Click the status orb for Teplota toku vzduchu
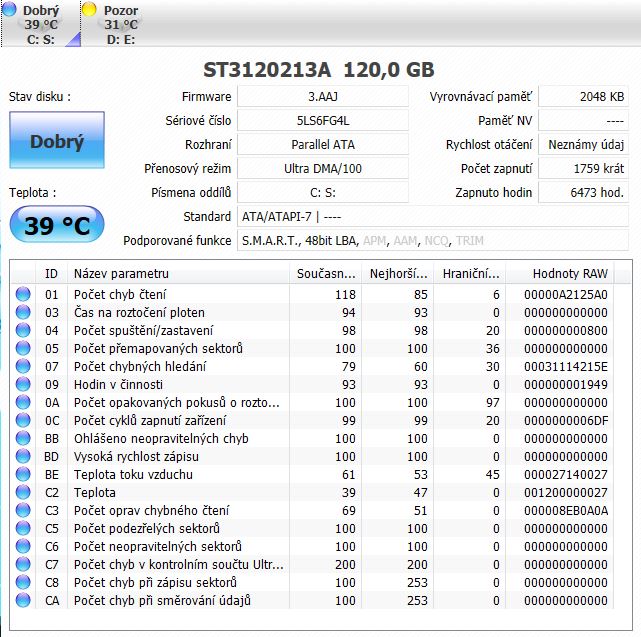 coord(23,475)
